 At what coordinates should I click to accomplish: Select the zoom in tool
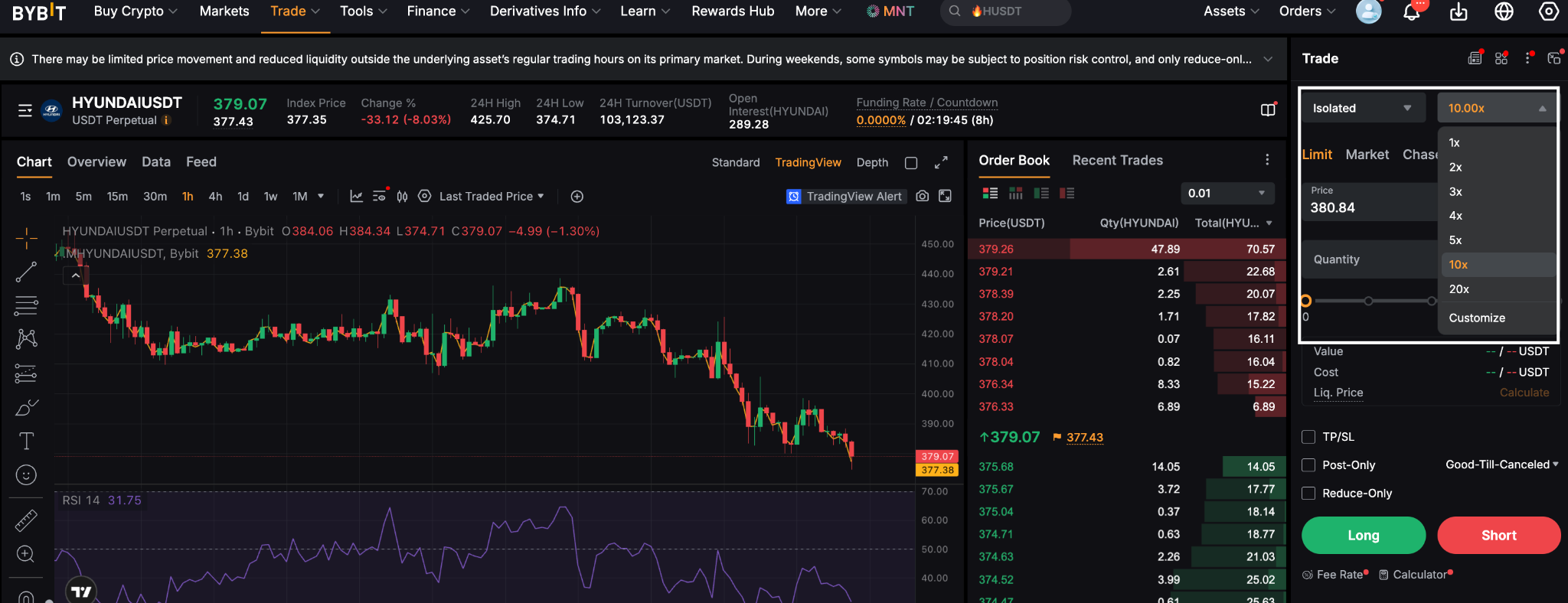click(26, 554)
